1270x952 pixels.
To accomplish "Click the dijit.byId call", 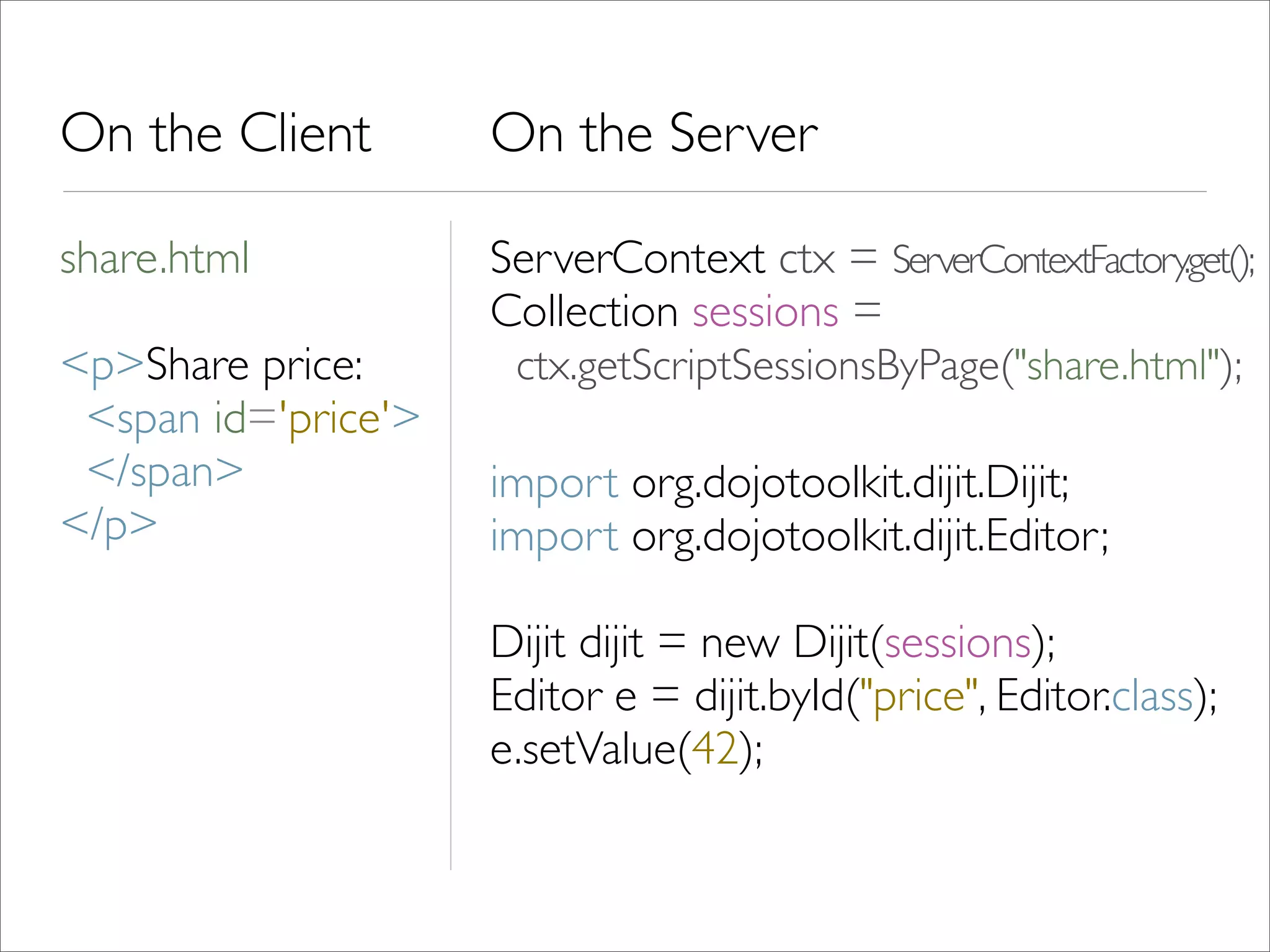I will click(x=770, y=696).
